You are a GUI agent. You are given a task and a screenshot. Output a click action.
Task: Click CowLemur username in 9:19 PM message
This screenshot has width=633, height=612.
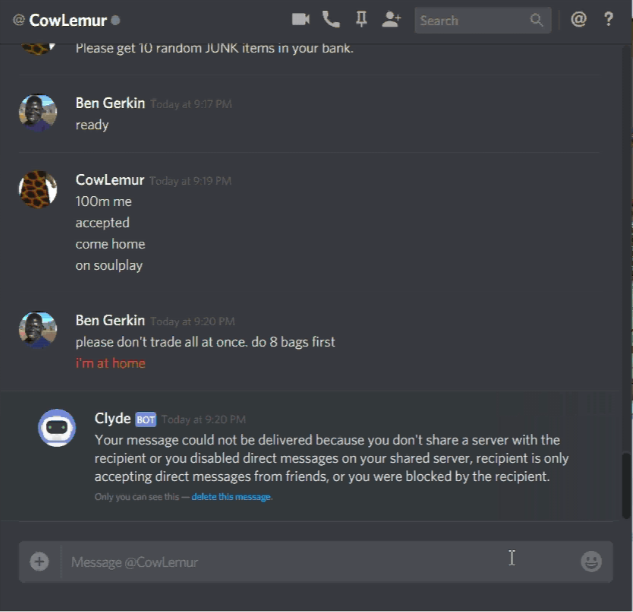(x=110, y=180)
